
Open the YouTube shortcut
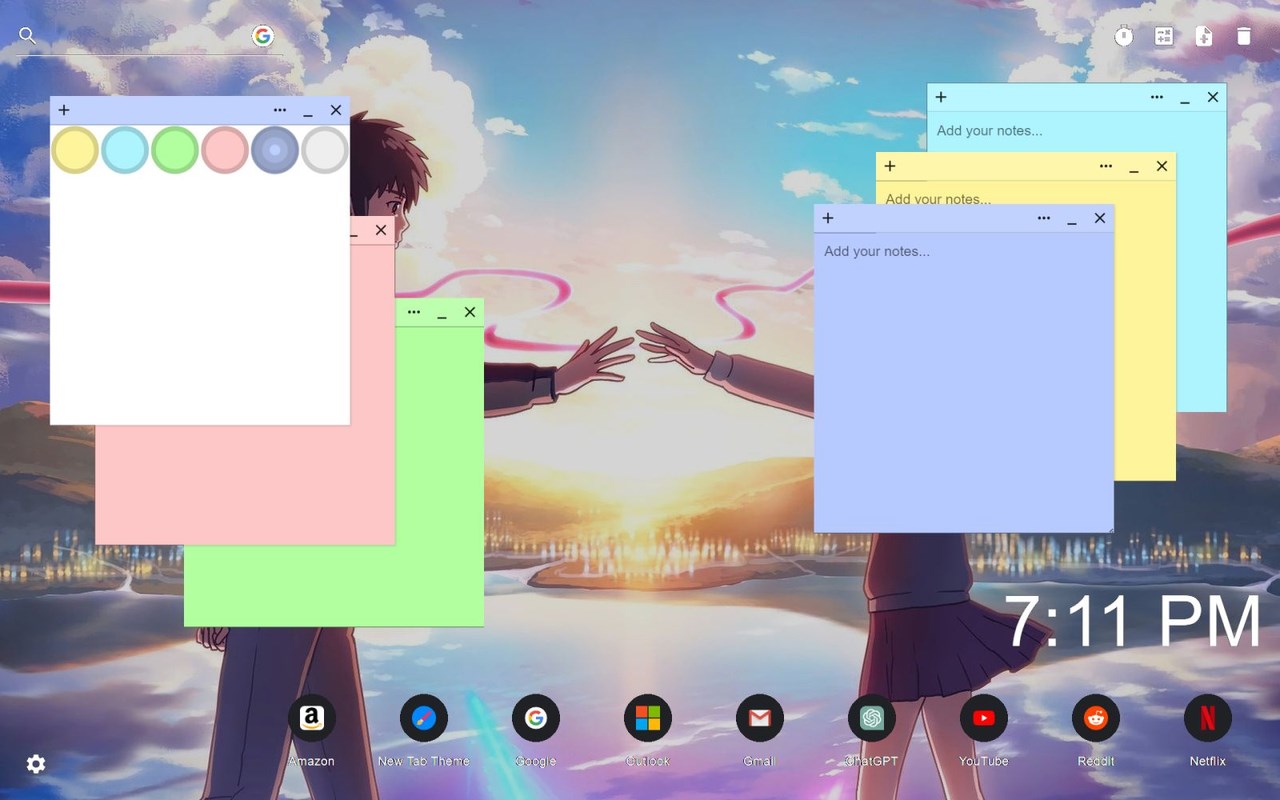[x=984, y=718]
